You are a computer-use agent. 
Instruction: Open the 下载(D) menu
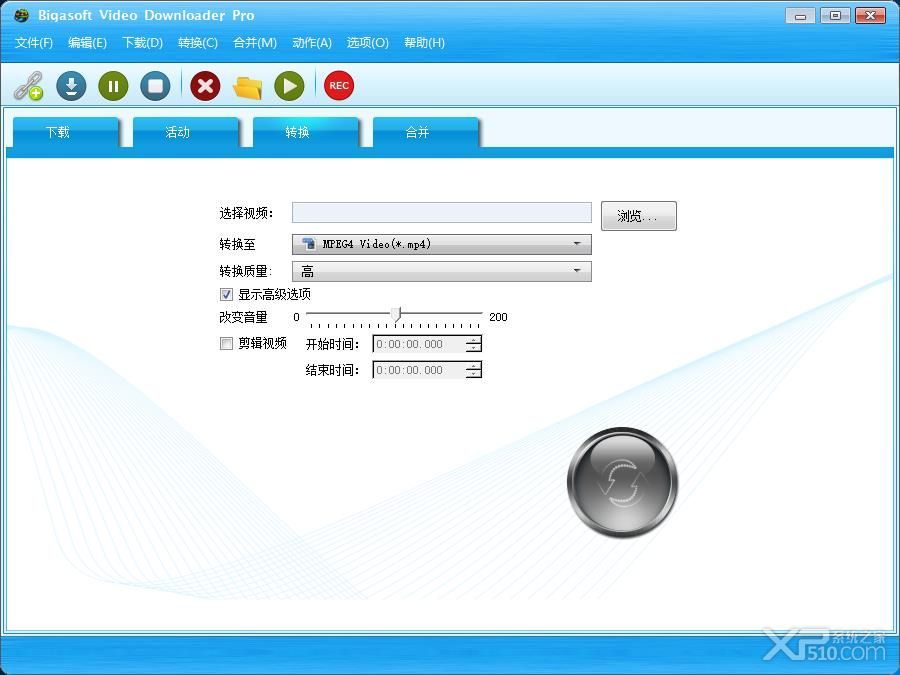(x=142, y=42)
